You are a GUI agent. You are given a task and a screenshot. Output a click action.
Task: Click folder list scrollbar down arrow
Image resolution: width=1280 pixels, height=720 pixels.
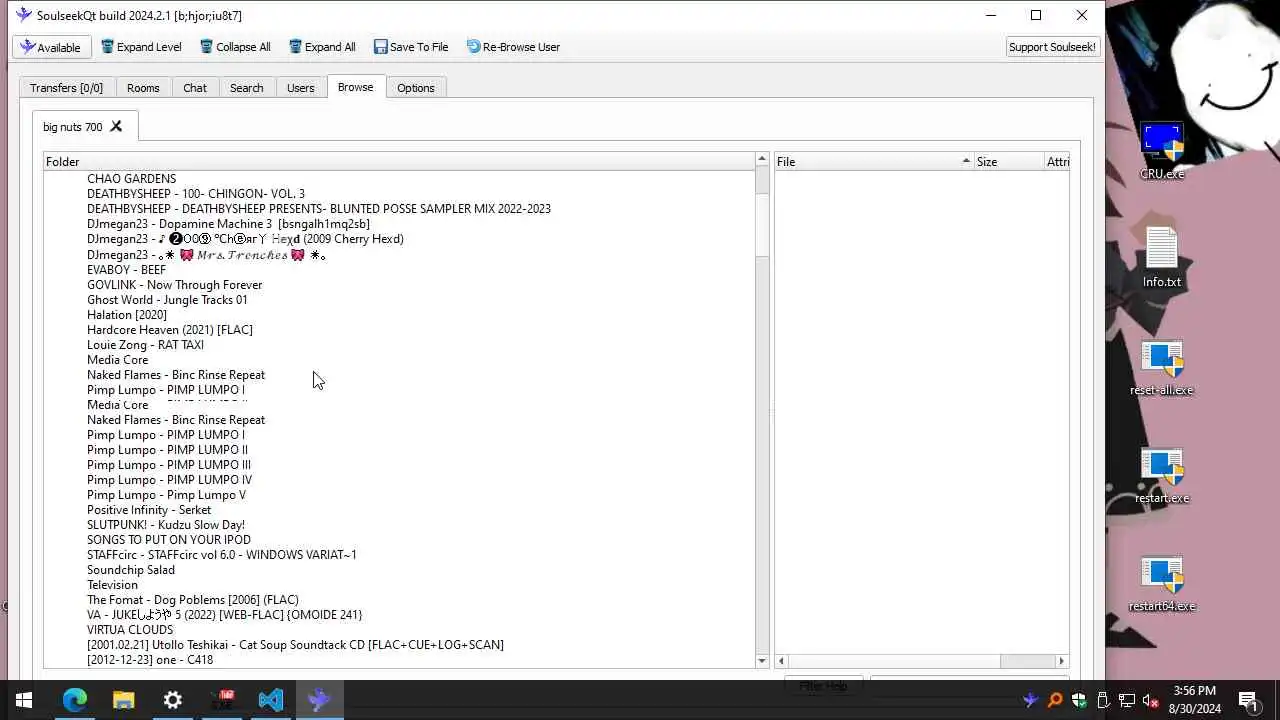click(762, 661)
